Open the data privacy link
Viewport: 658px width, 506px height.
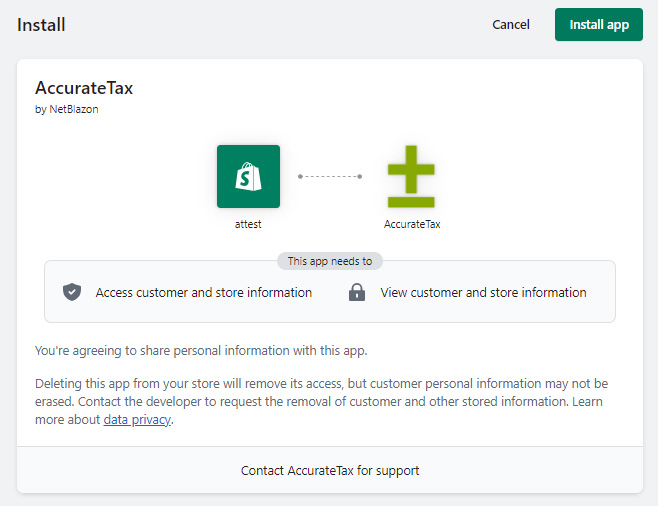point(138,420)
